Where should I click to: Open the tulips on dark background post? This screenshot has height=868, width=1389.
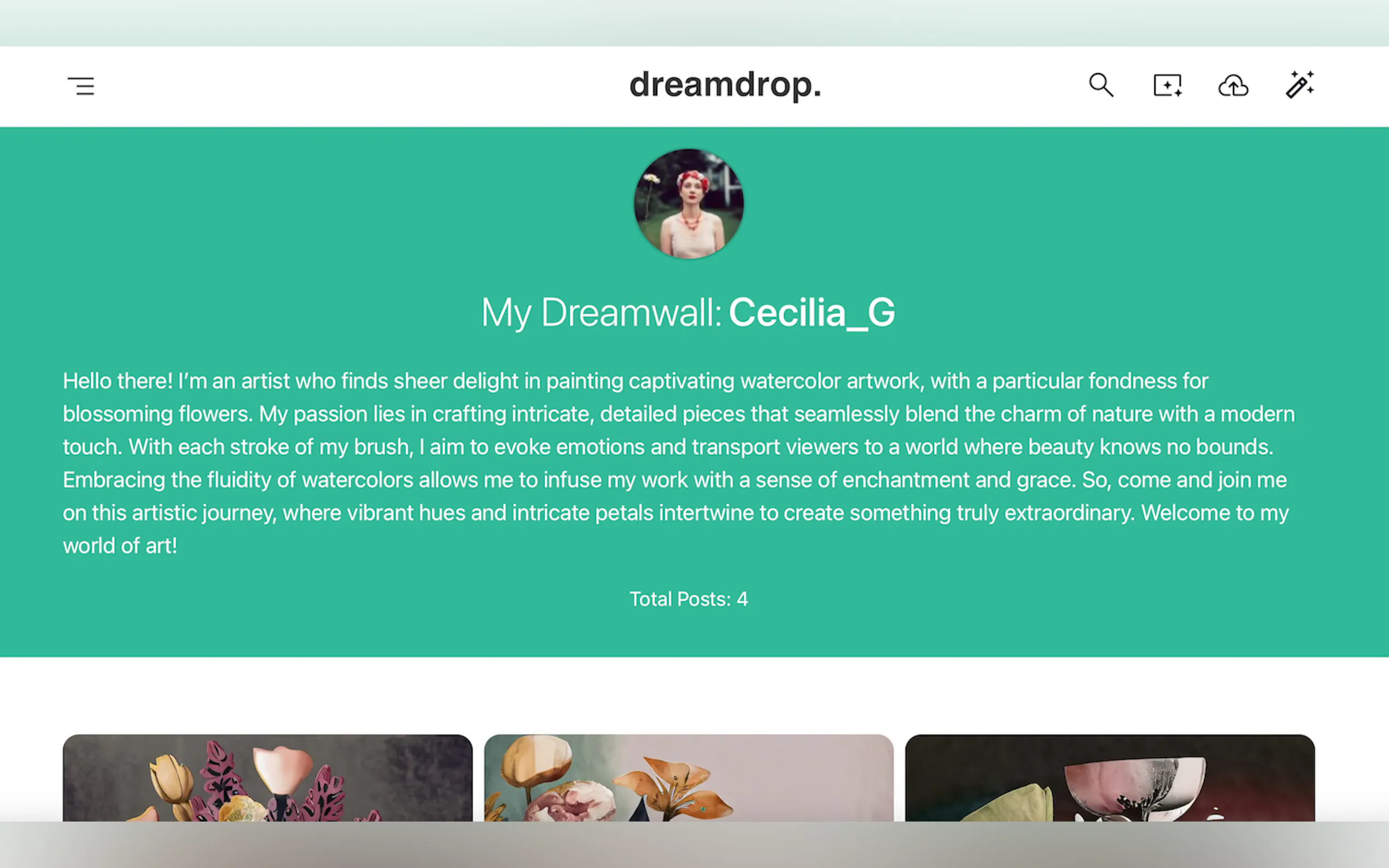coord(267,778)
